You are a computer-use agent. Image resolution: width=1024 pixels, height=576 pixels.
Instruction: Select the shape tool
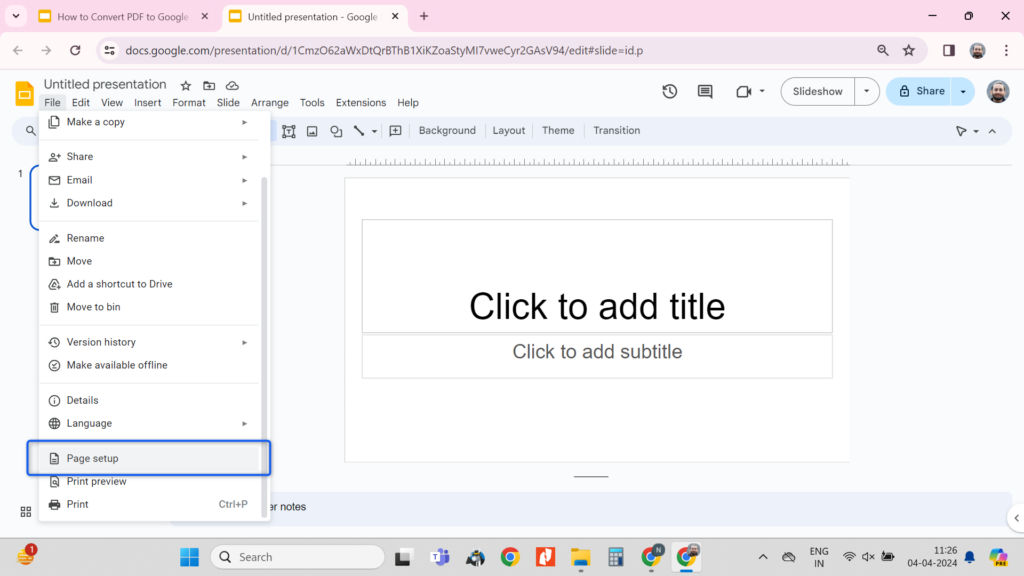[337, 131]
